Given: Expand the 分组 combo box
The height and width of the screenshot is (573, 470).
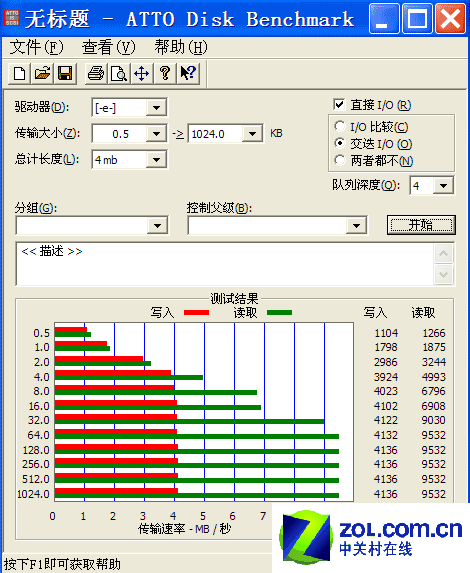Looking at the screenshot, I should tap(157, 225).
